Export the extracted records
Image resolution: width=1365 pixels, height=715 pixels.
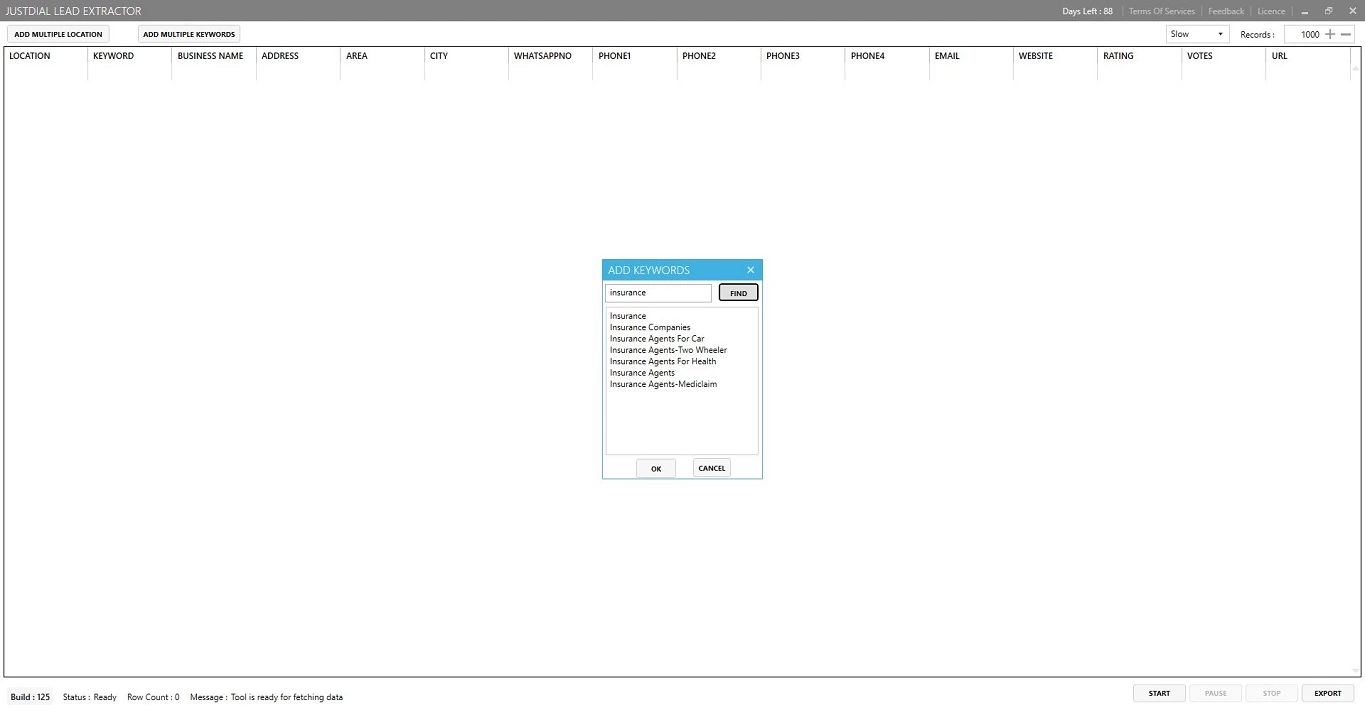point(1327,693)
